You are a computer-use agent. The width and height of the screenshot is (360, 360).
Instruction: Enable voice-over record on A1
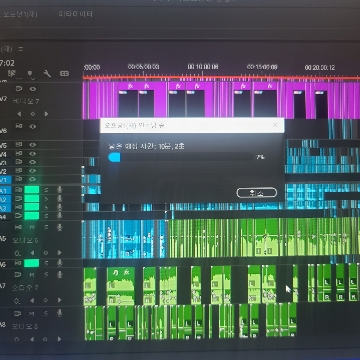point(60,190)
